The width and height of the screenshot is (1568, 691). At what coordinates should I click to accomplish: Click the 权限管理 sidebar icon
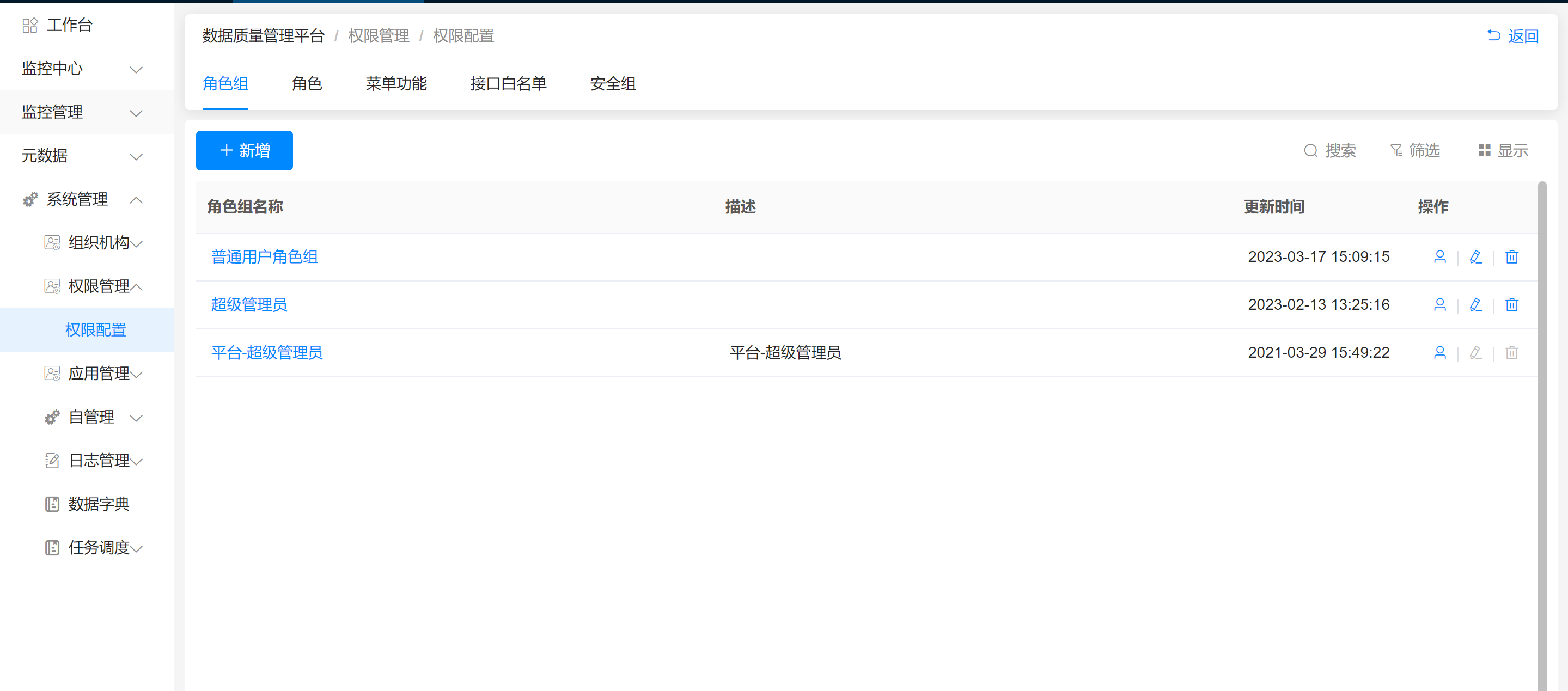(x=52, y=286)
